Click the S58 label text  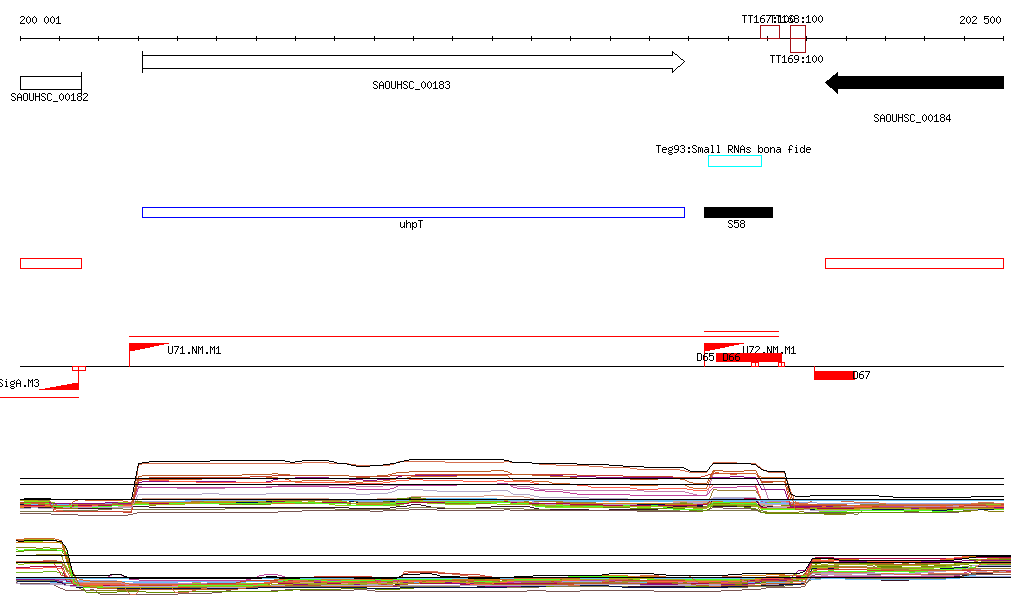click(x=736, y=225)
